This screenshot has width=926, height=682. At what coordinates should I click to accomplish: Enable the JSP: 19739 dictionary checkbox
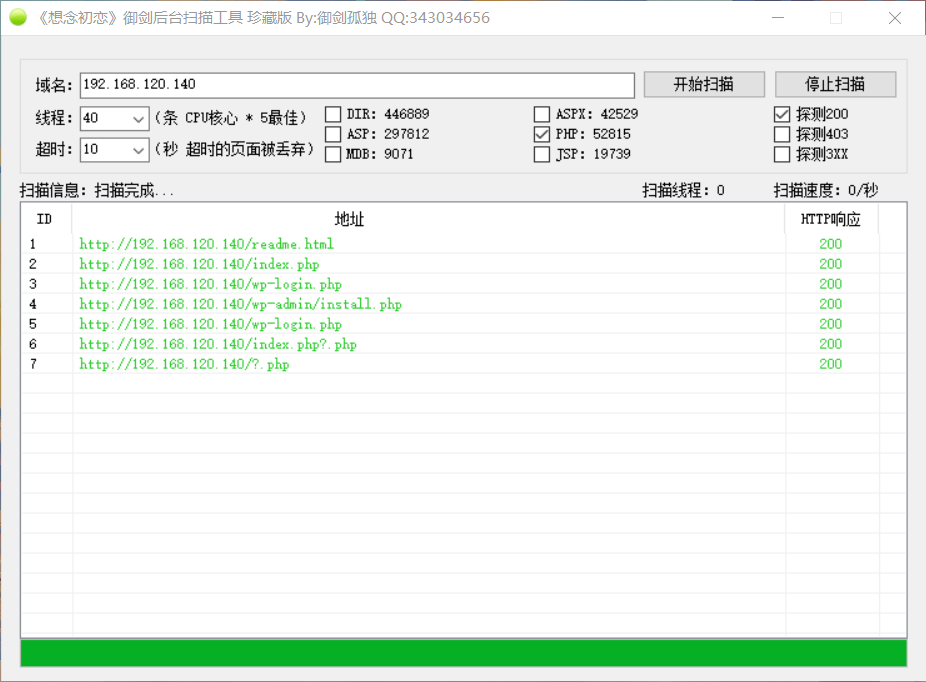coord(542,154)
